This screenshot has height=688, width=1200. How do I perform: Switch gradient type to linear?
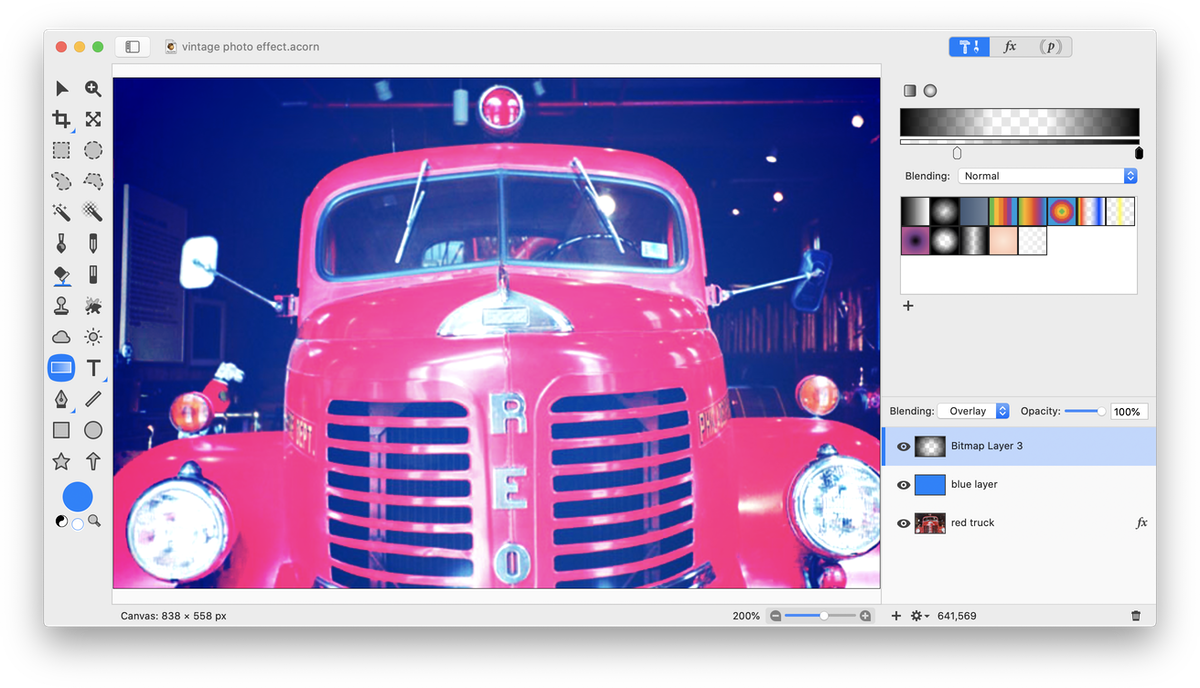click(910, 91)
